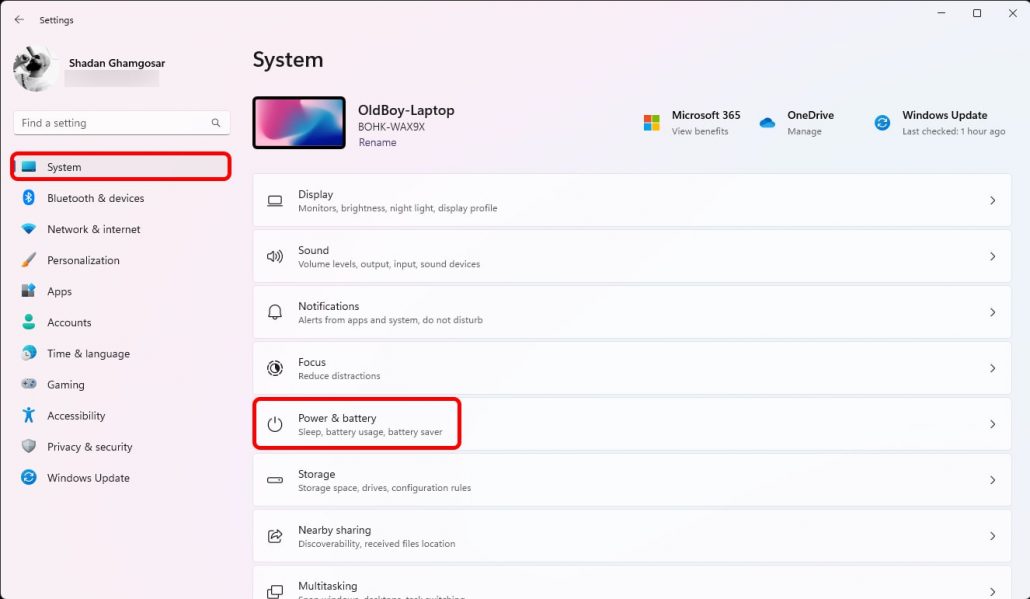
Task: Open the Apps section in sidebar
Action: (x=59, y=292)
